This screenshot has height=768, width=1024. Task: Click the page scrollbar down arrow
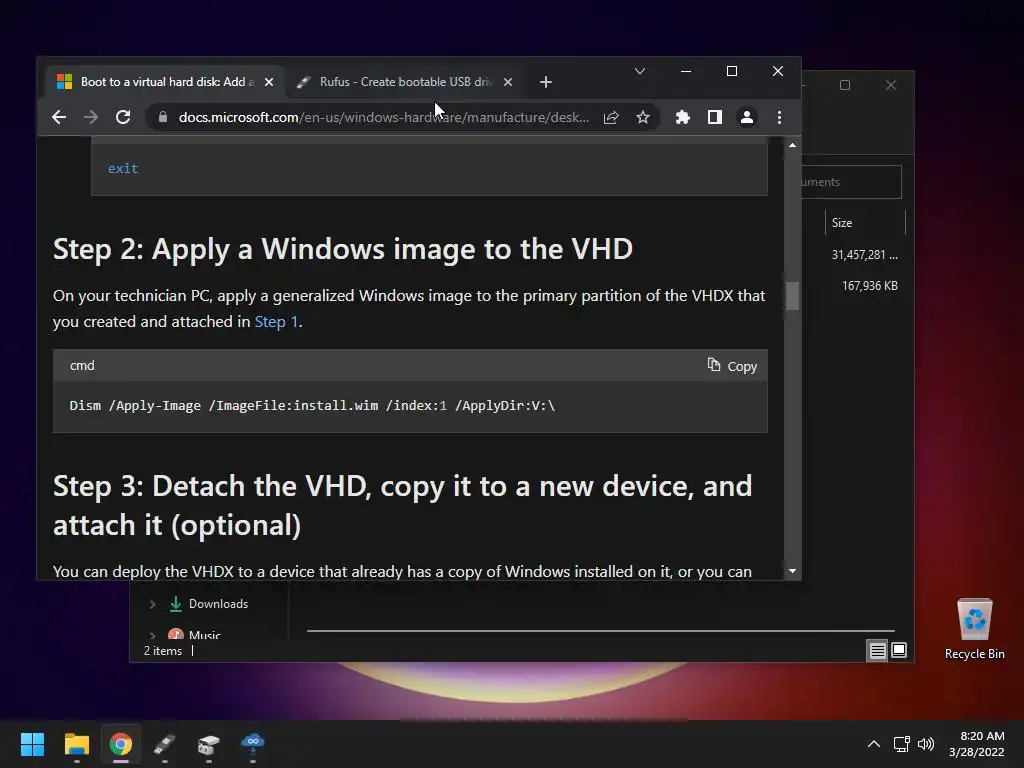tap(792, 571)
